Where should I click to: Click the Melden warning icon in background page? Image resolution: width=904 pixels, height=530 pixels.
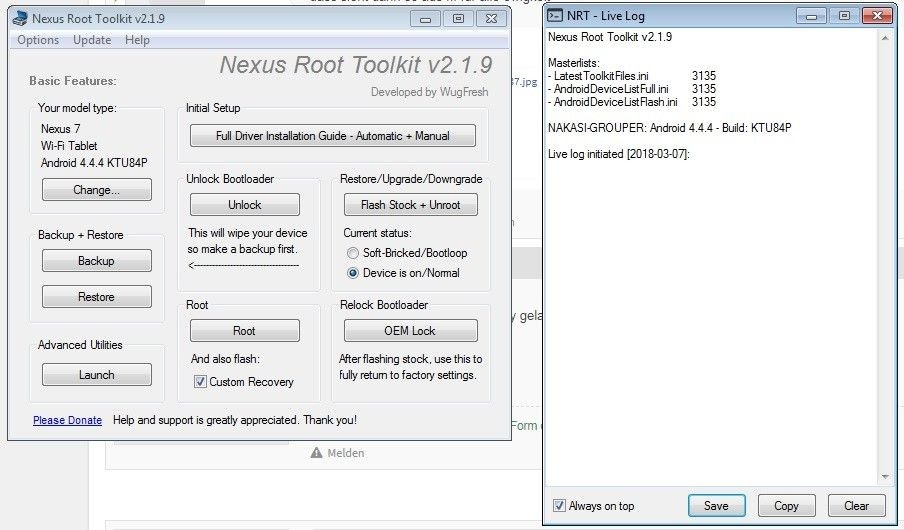click(x=316, y=453)
